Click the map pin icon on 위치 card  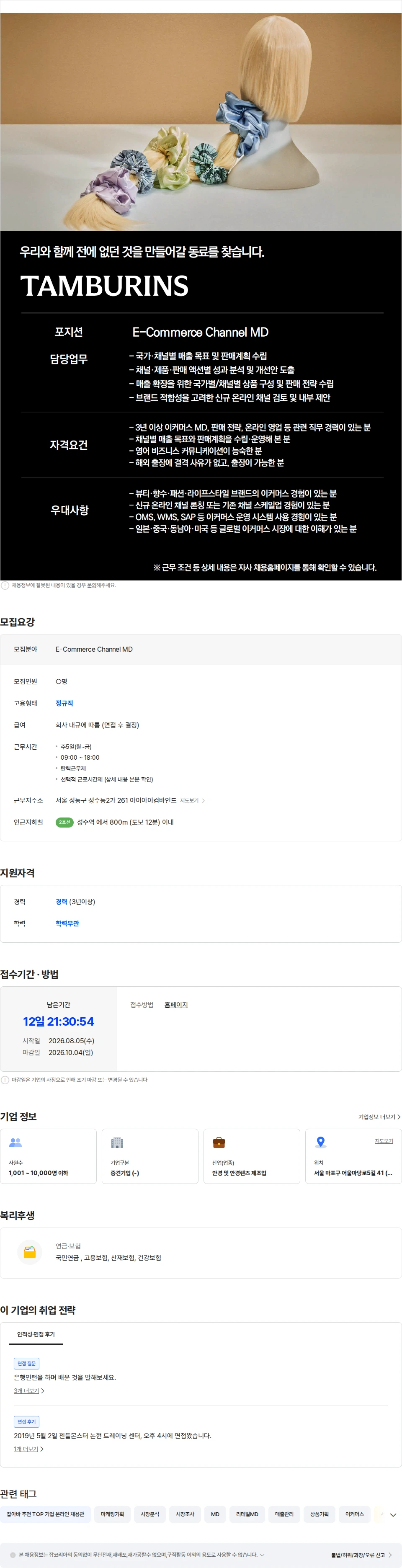(320, 1142)
